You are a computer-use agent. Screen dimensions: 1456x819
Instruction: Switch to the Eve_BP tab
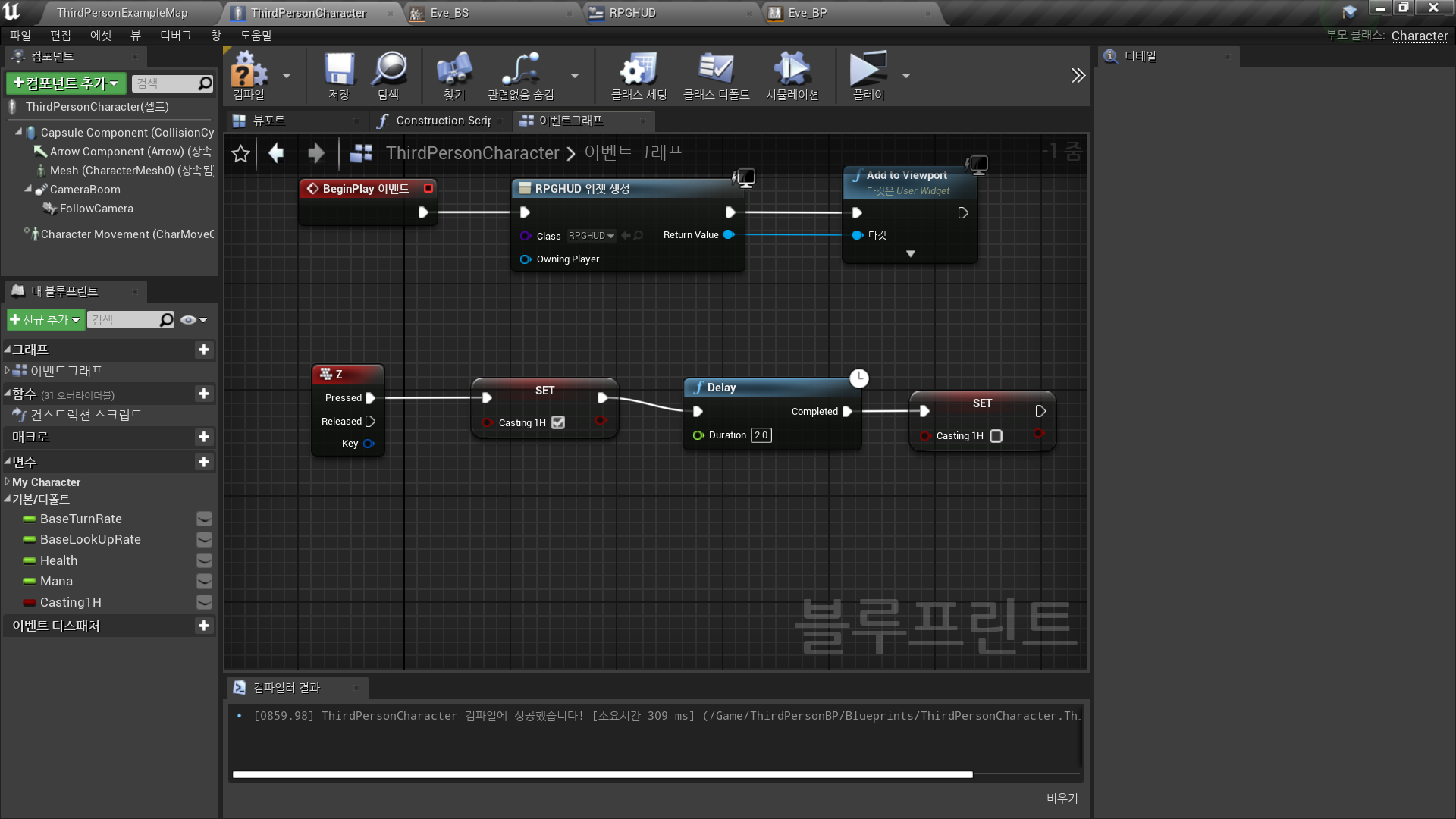[x=807, y=13]
